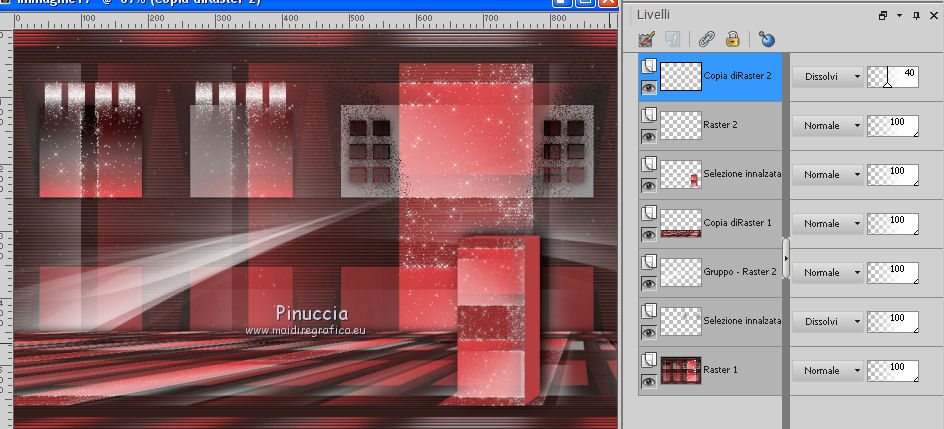The image size is (944, 429).
Task: Select the layer named "Copia diRaster 2"
Action: coord(737,76)
